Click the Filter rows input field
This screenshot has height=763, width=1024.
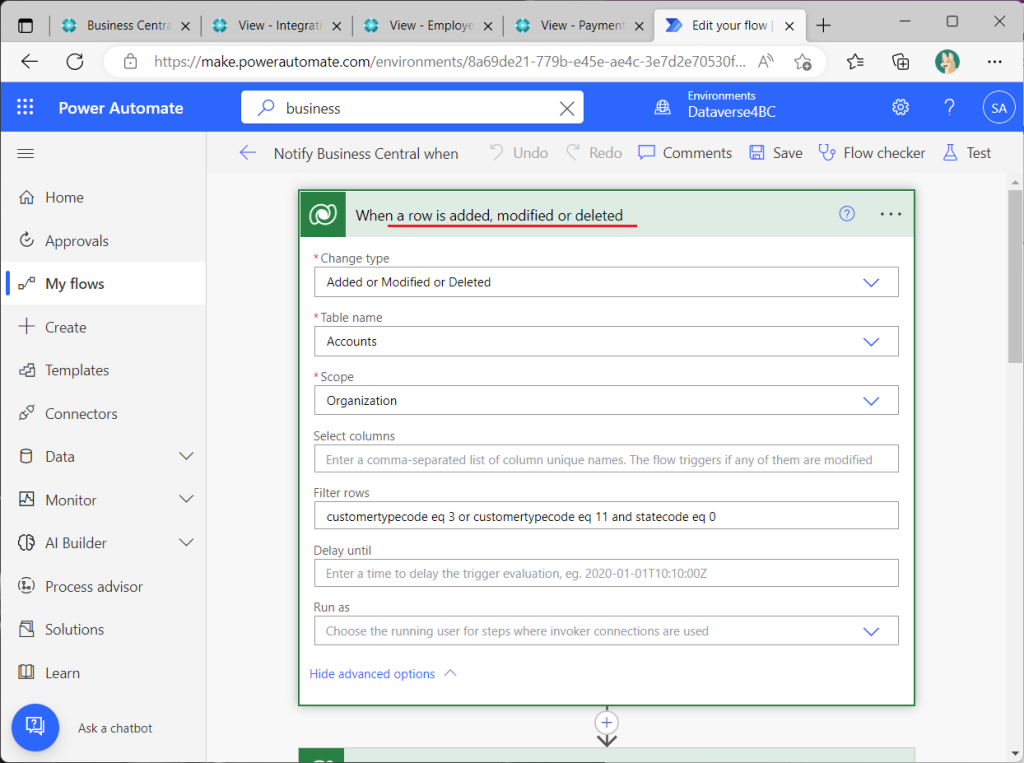point(606,516)
